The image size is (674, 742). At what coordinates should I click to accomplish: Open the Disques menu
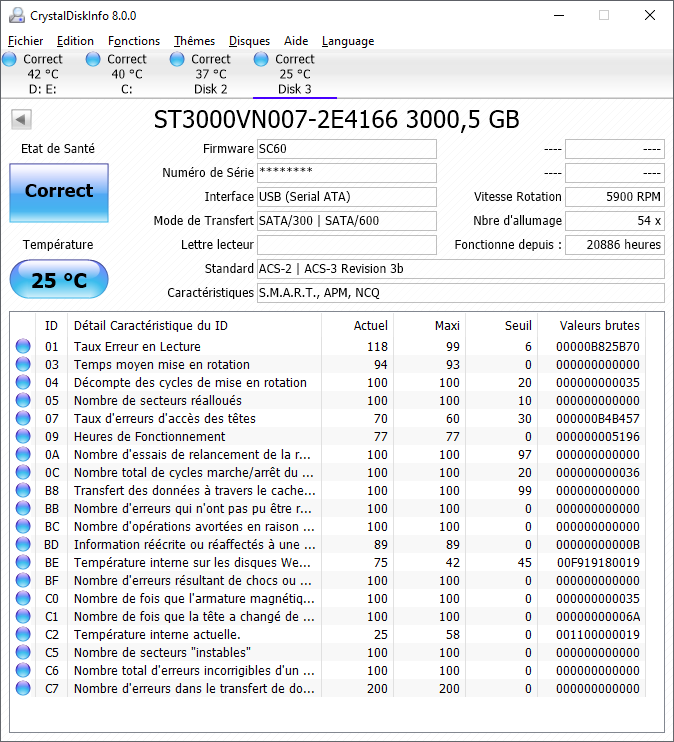pyautogui.click(x=249, y=41)
